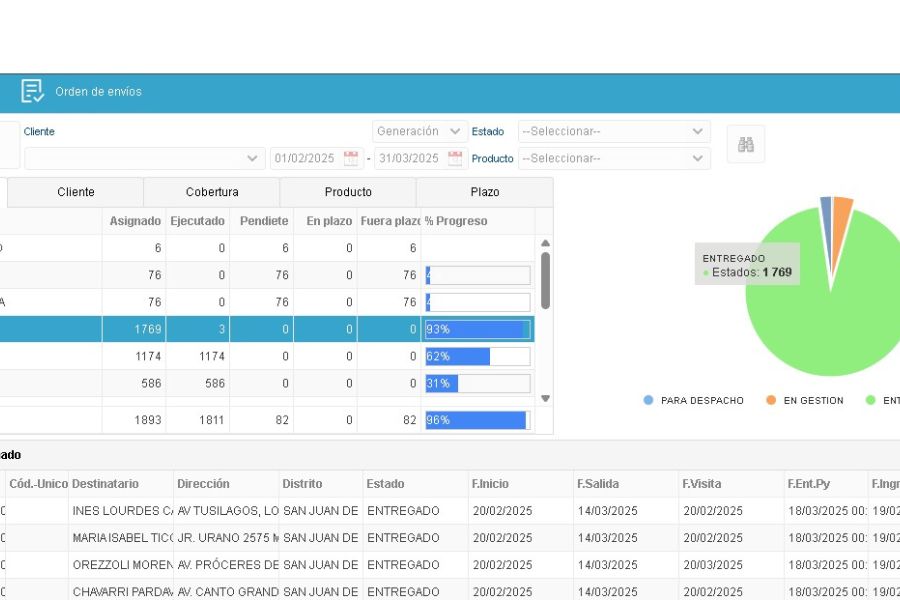
Task: Click address AV TUSILAGOS cell
Action: [228, 511]
